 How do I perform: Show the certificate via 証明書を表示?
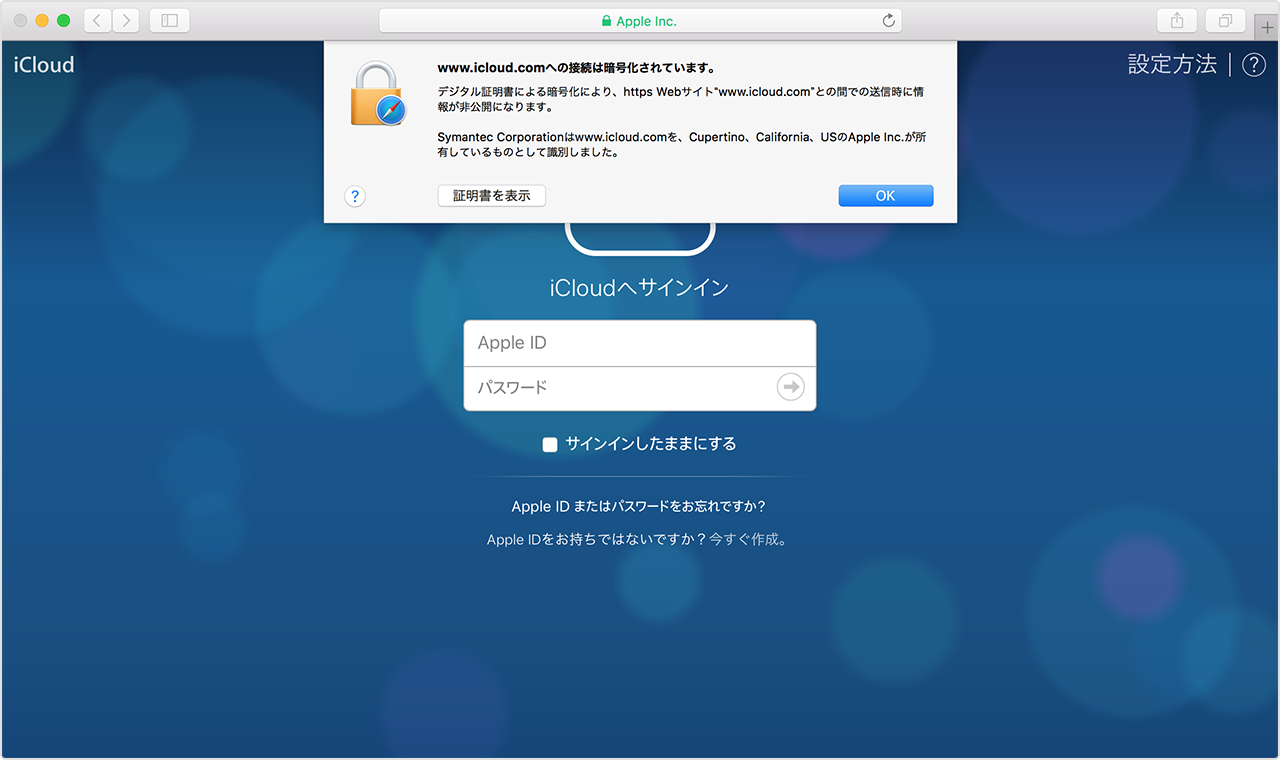[491, 195]
